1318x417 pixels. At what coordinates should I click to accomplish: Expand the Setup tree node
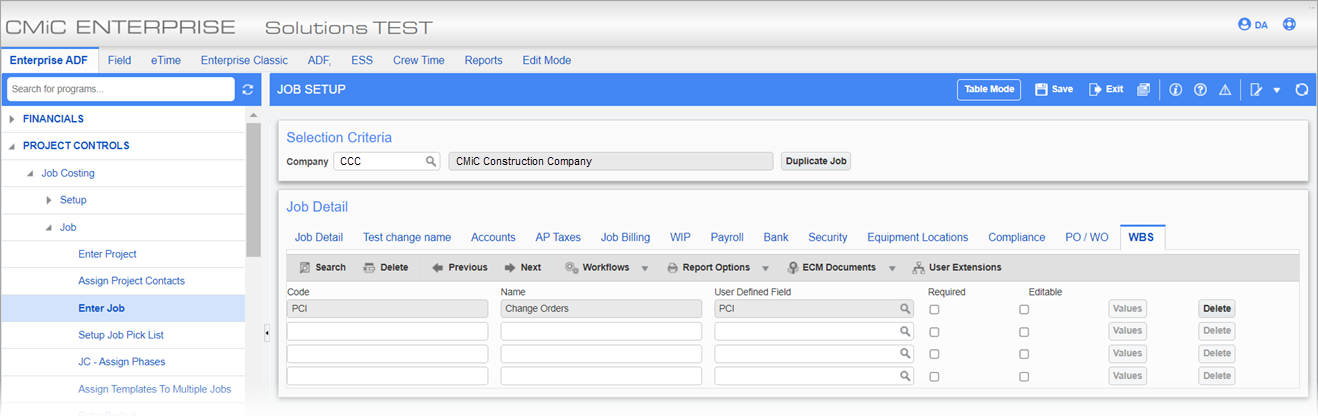pyautogui.click(x=49, y=200)
